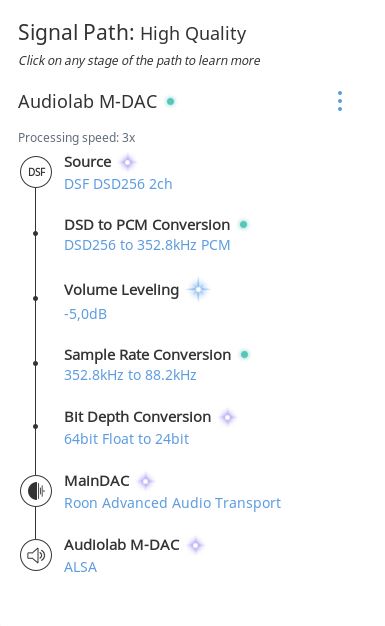385x626 pixels.
Task: Click the speaker output icon for Audiolab M-DAC
Action: point(36,555)
